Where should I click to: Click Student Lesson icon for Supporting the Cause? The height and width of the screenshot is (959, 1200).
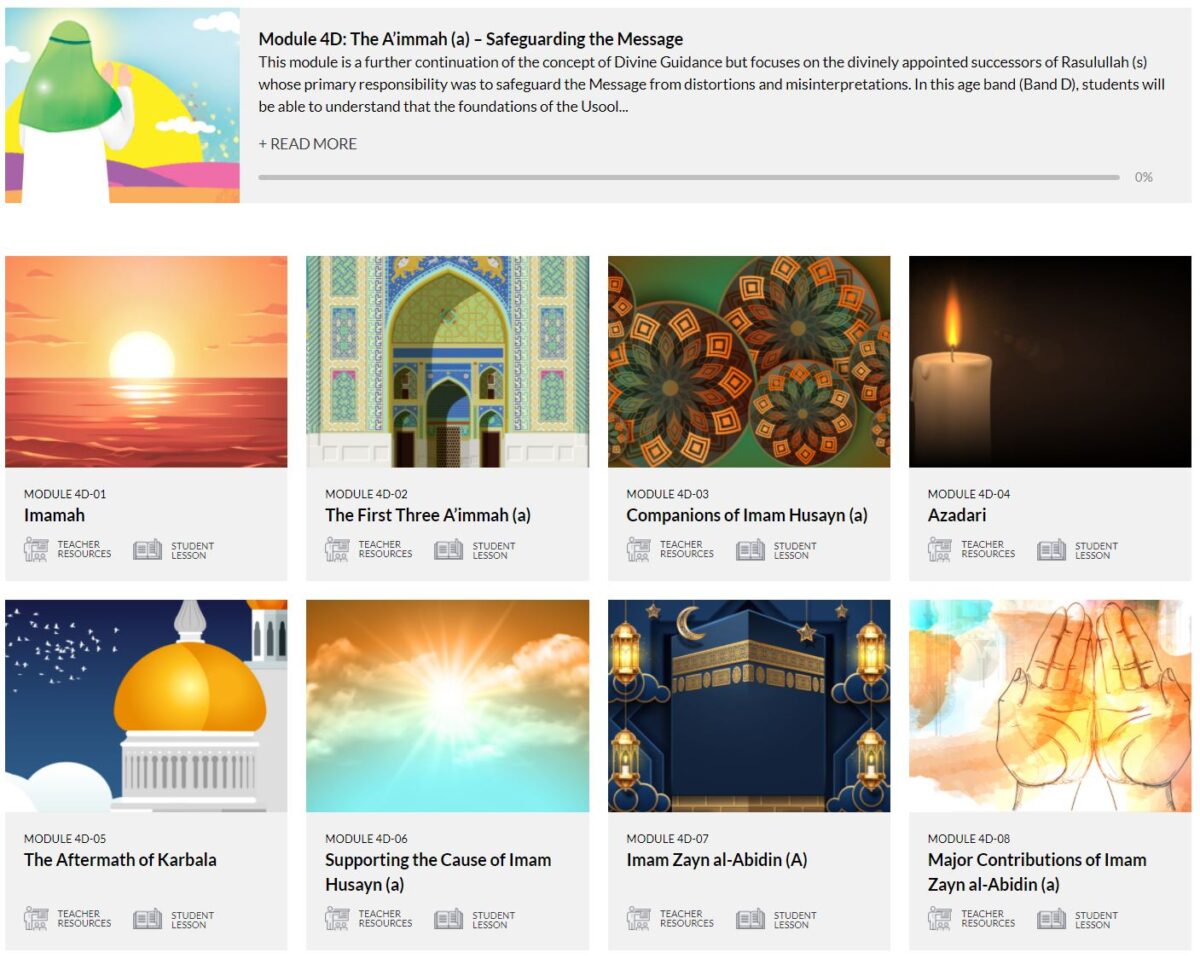(x=448, y=919)
